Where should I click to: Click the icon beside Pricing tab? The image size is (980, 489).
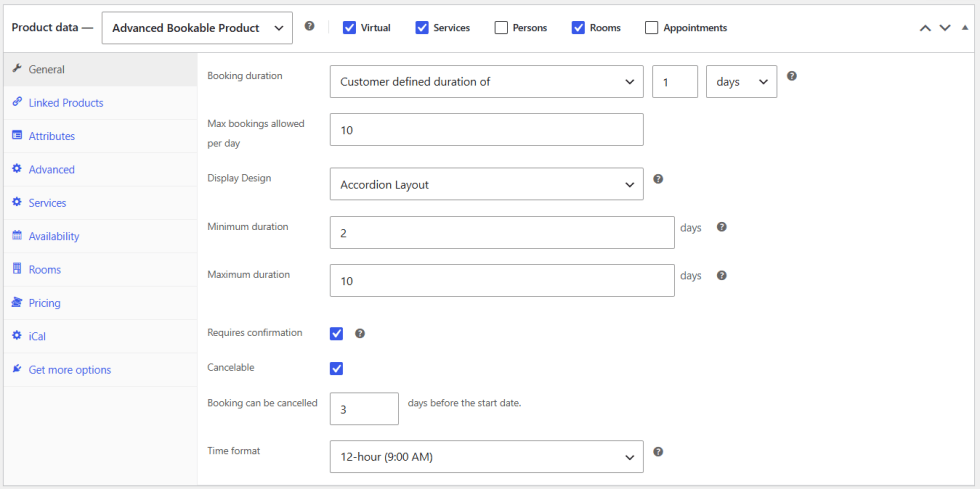point(17,303)
